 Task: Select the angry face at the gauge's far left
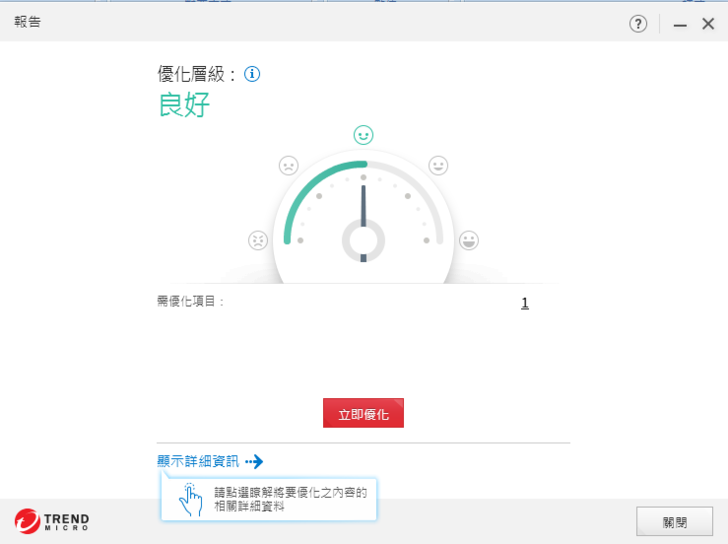click(x=258, y=240)
